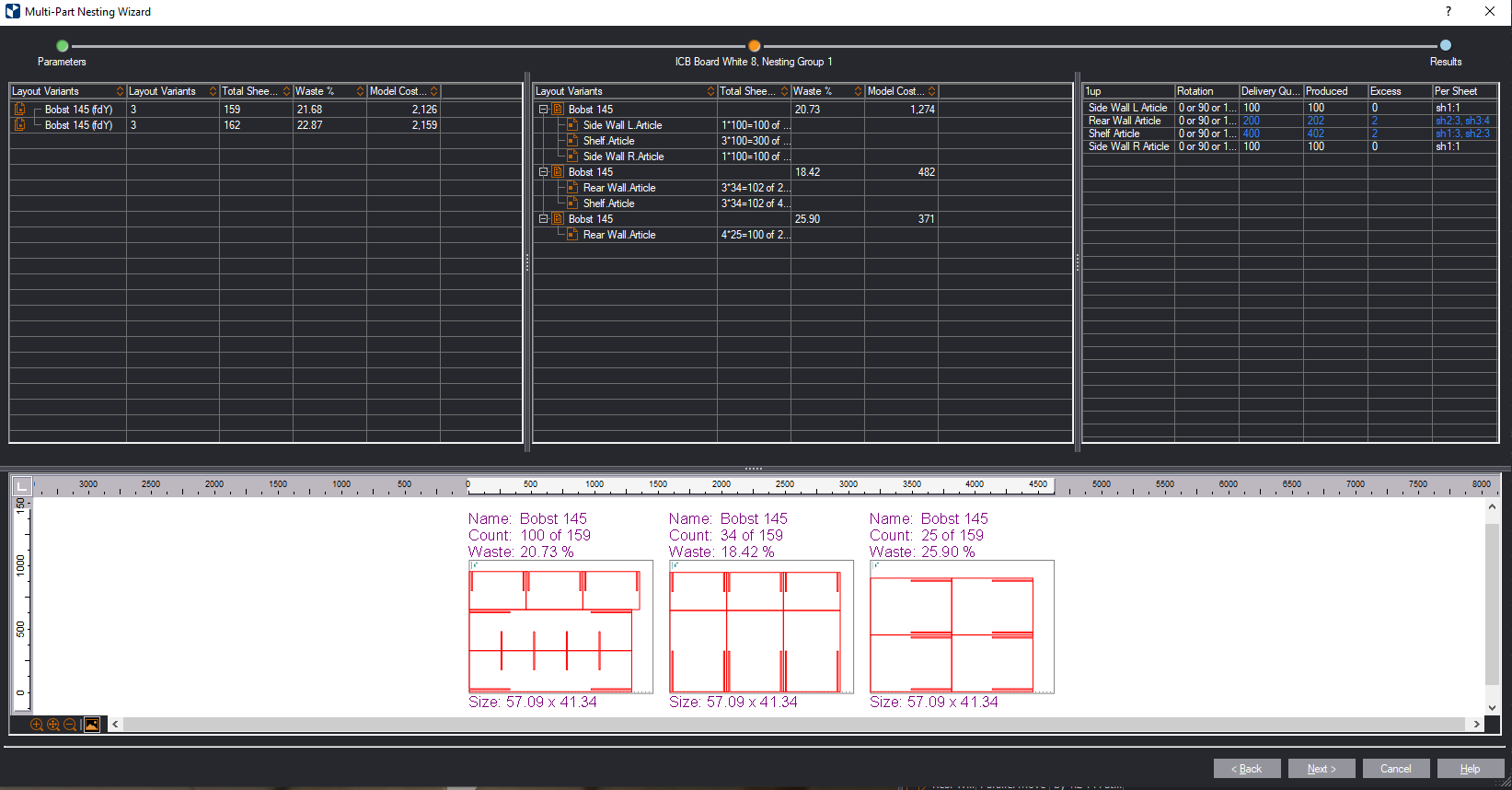This screenshot has height=790, width=1512.
Task: Sort left panel by Waste % column arrows
Action: click(x=360, y=91)
